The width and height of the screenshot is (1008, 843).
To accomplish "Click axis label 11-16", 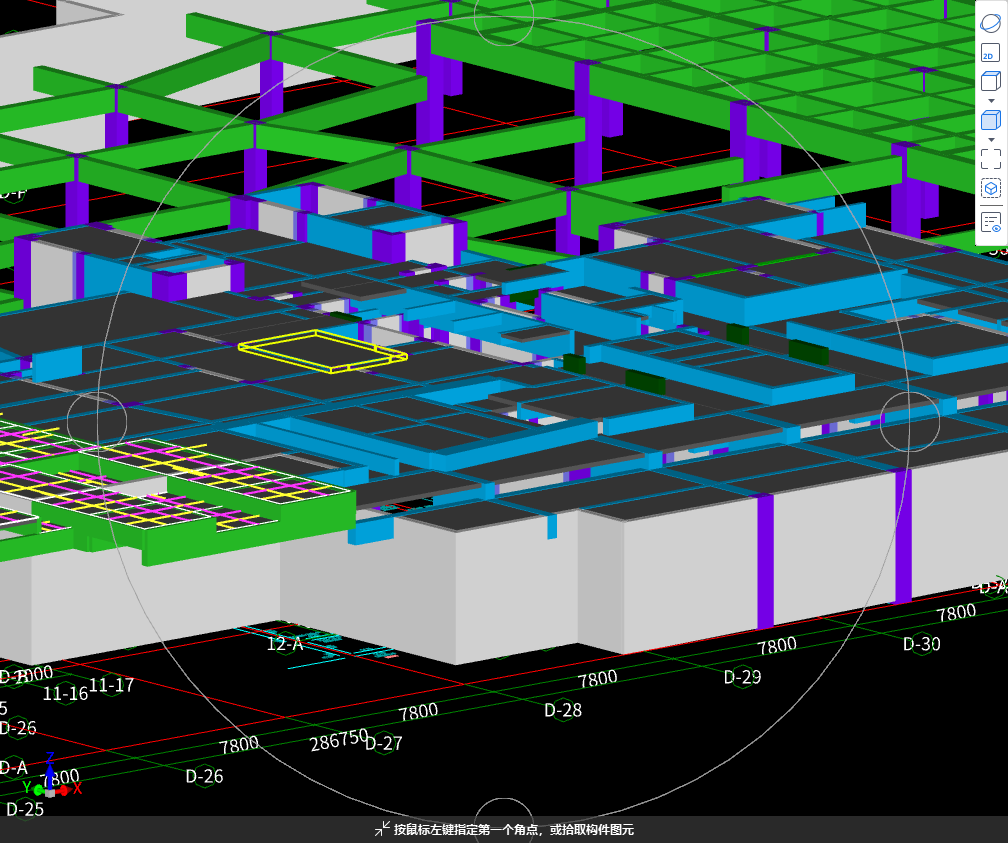I will pos(65,693).
